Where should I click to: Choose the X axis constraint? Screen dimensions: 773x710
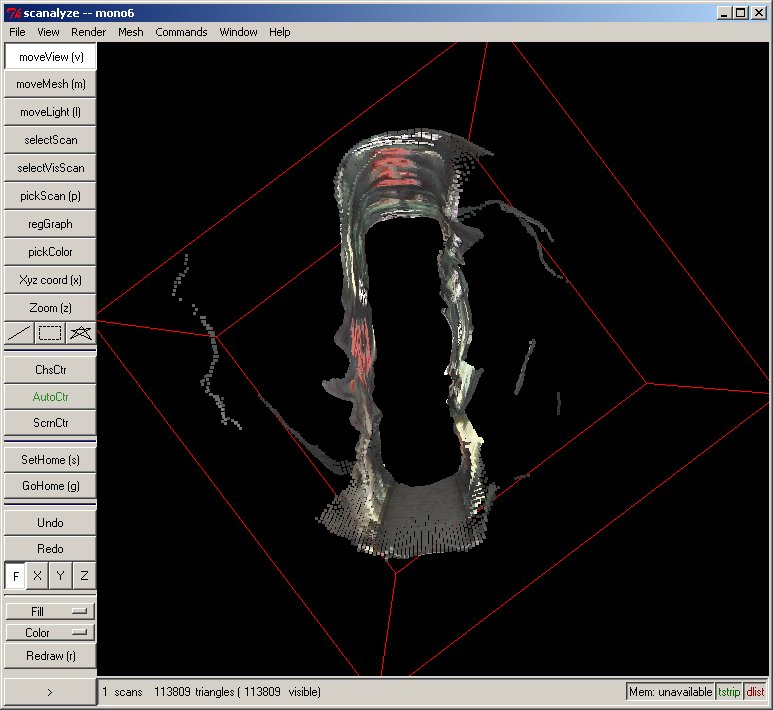[38, 577]
